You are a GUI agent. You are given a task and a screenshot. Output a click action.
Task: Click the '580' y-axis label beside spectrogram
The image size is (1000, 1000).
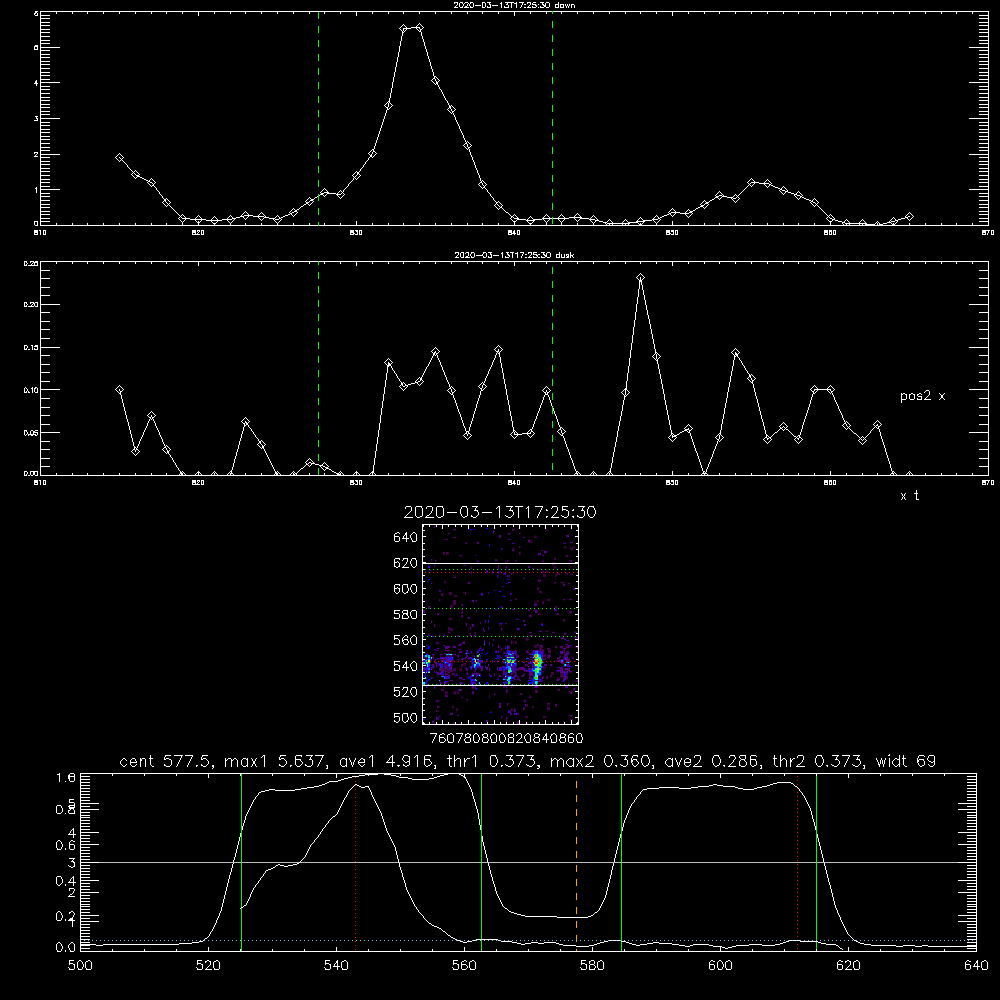[x=406, y=615]
